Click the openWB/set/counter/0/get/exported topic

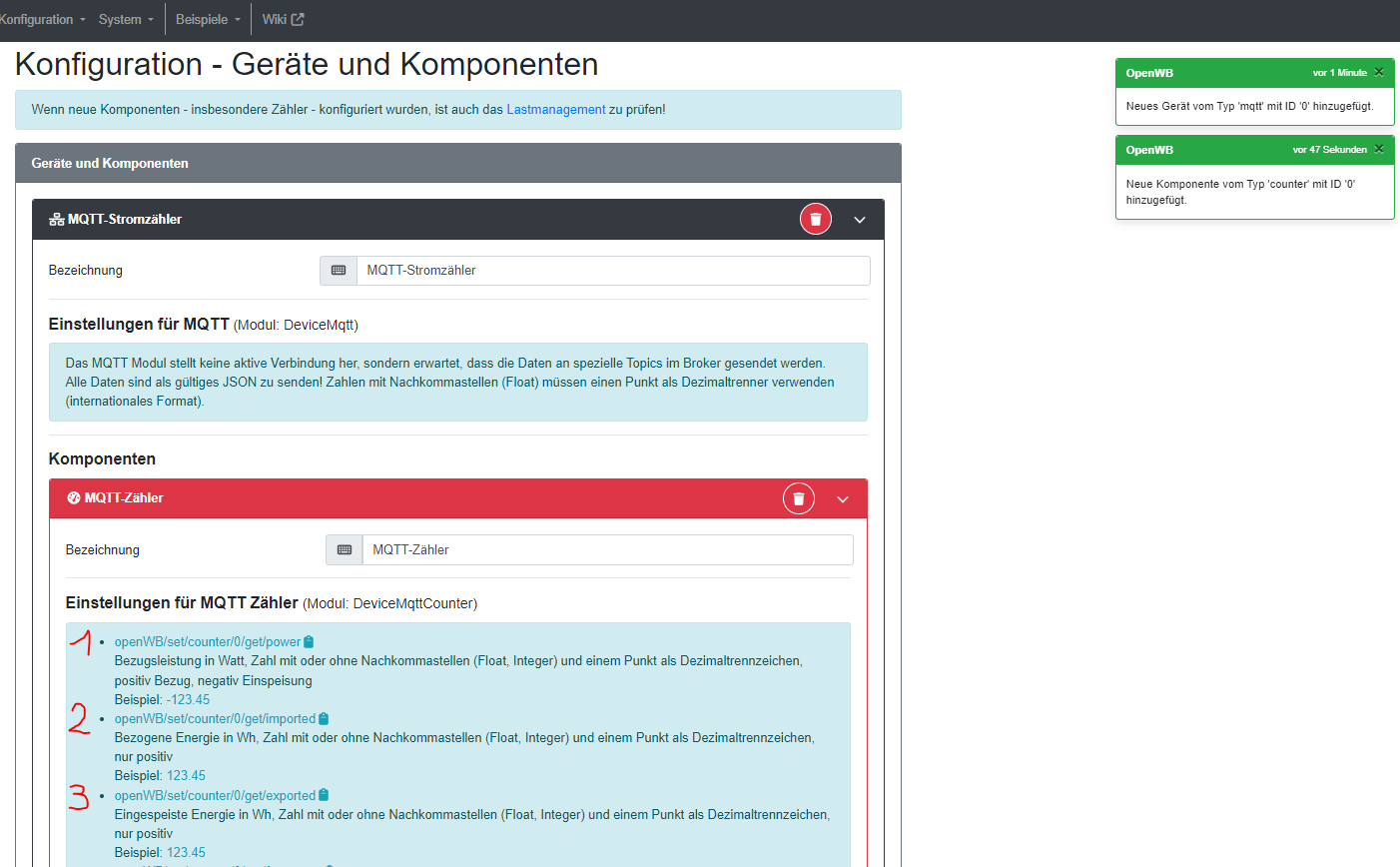point(215,796)
